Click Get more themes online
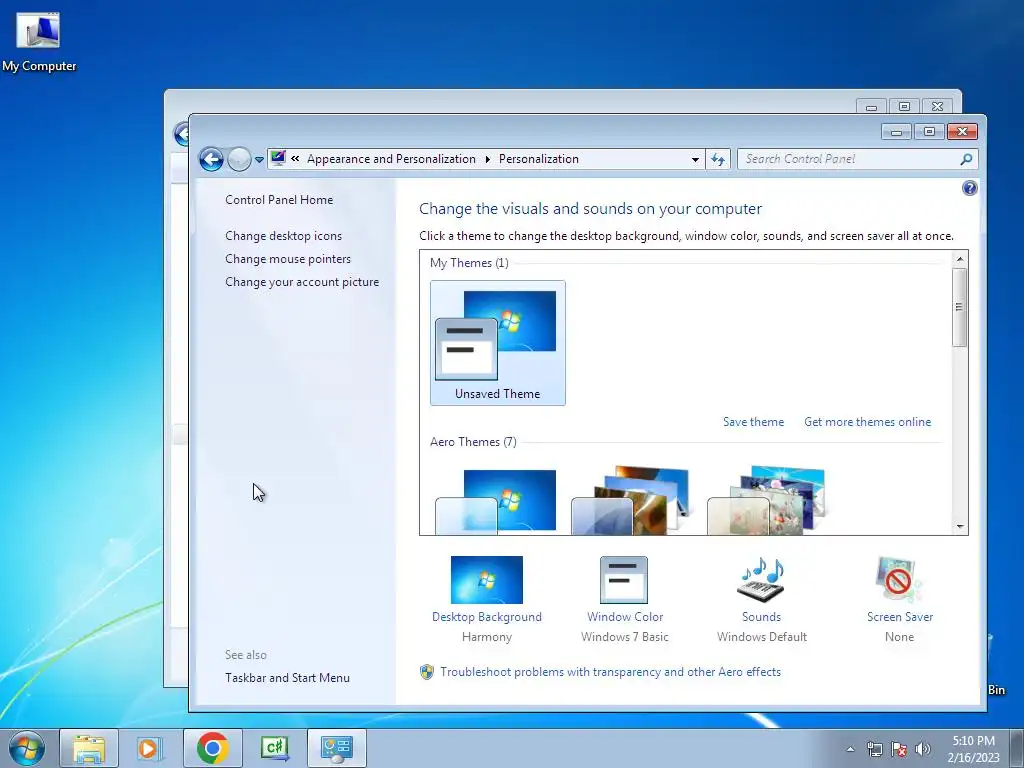 coord(867,422)
